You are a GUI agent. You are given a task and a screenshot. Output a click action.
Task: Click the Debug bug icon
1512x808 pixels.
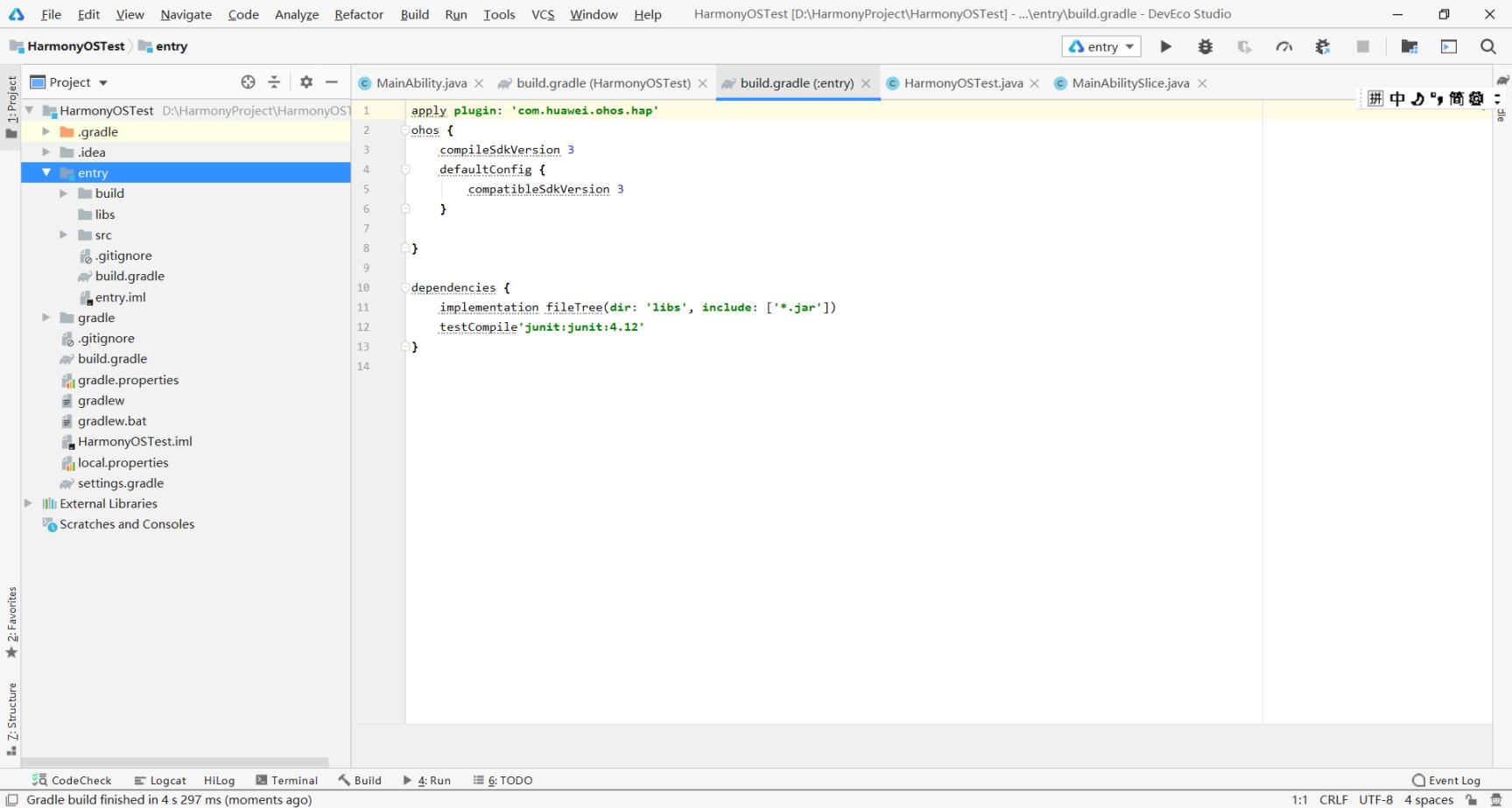click(x=1206, y=46)
